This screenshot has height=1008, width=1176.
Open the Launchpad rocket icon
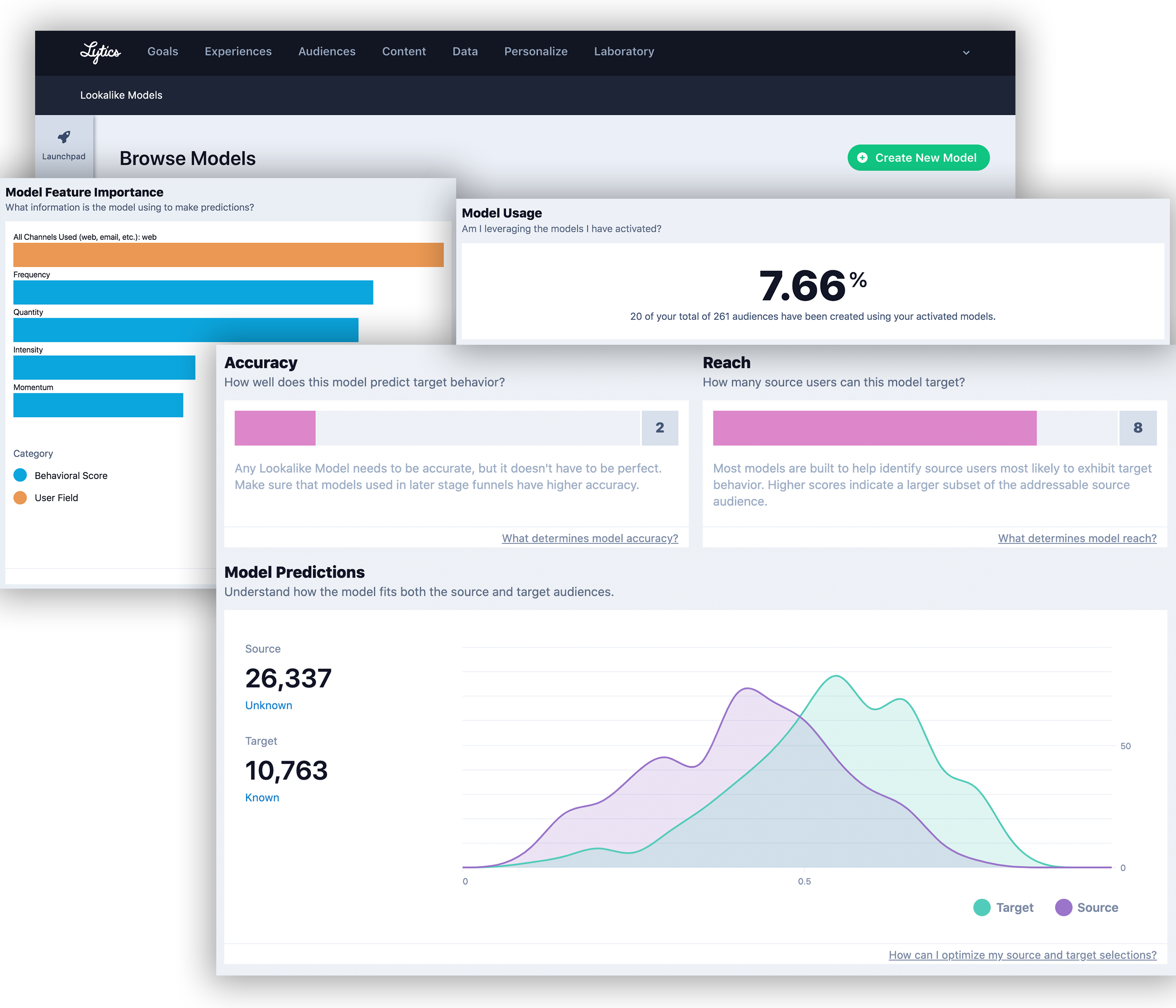click(64, 137)
